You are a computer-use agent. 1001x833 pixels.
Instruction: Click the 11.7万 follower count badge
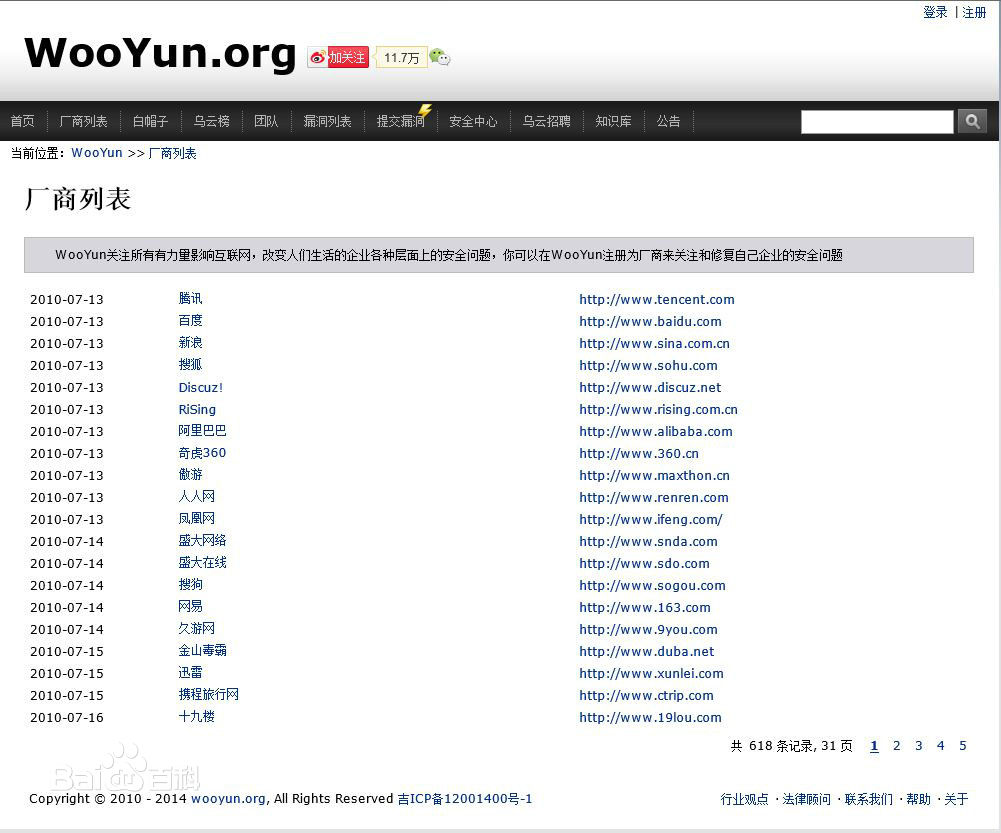point(401,58)
